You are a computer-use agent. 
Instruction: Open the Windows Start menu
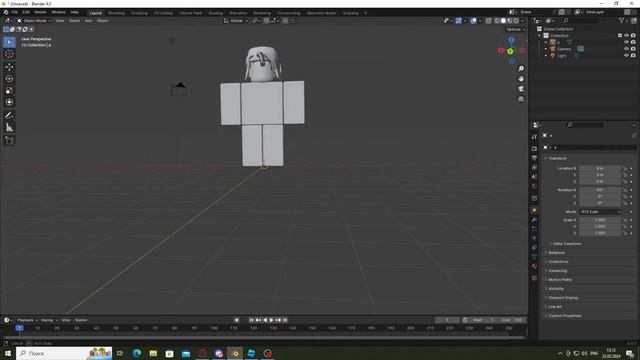8,353
